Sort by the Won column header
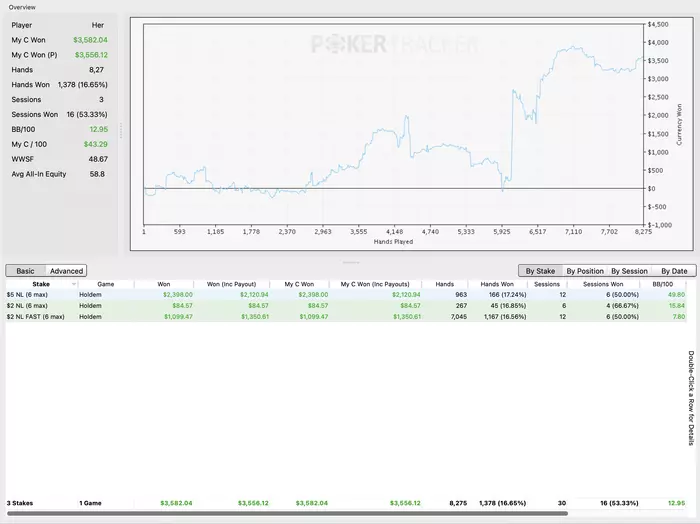This screenshot has height=524, width=700. click(164, 284)
